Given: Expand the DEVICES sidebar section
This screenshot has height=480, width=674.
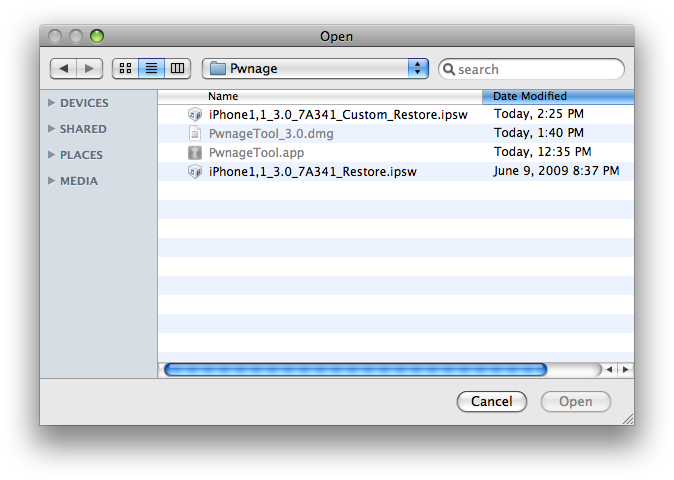Looking at the screenshot, I should tap(52, 102).
